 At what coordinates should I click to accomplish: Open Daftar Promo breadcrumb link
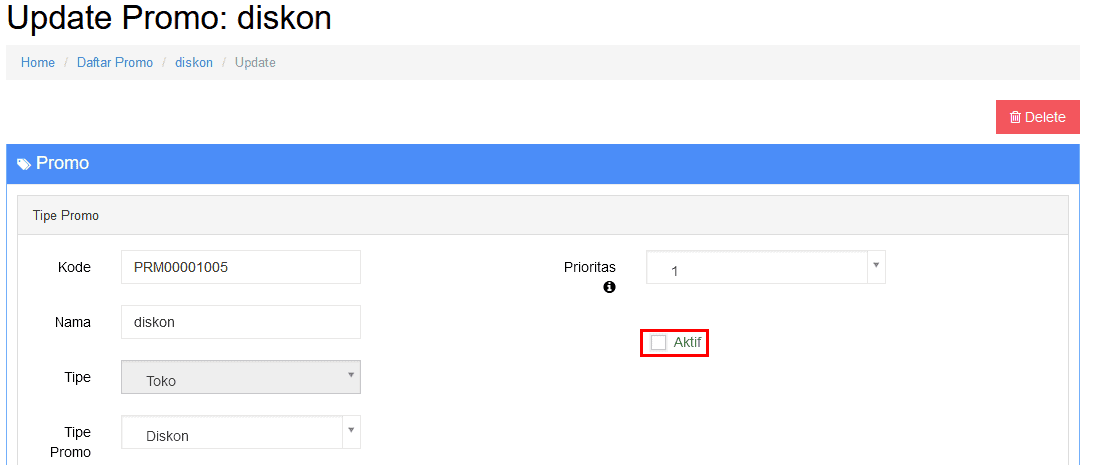(x=114, y=63)
